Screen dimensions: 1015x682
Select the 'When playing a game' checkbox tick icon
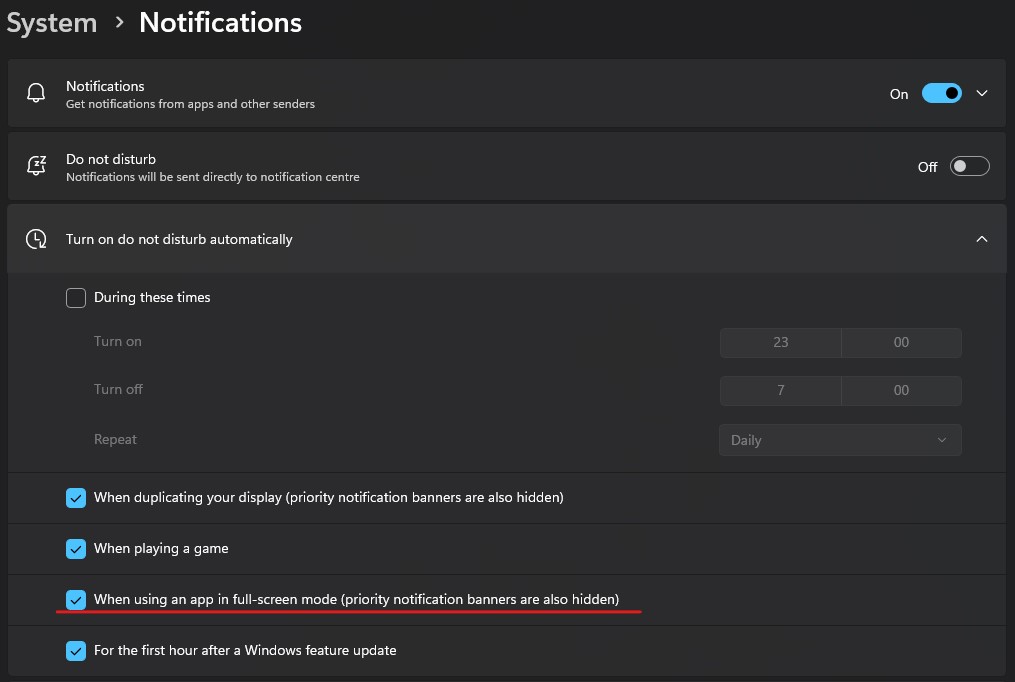click(76, 548)
